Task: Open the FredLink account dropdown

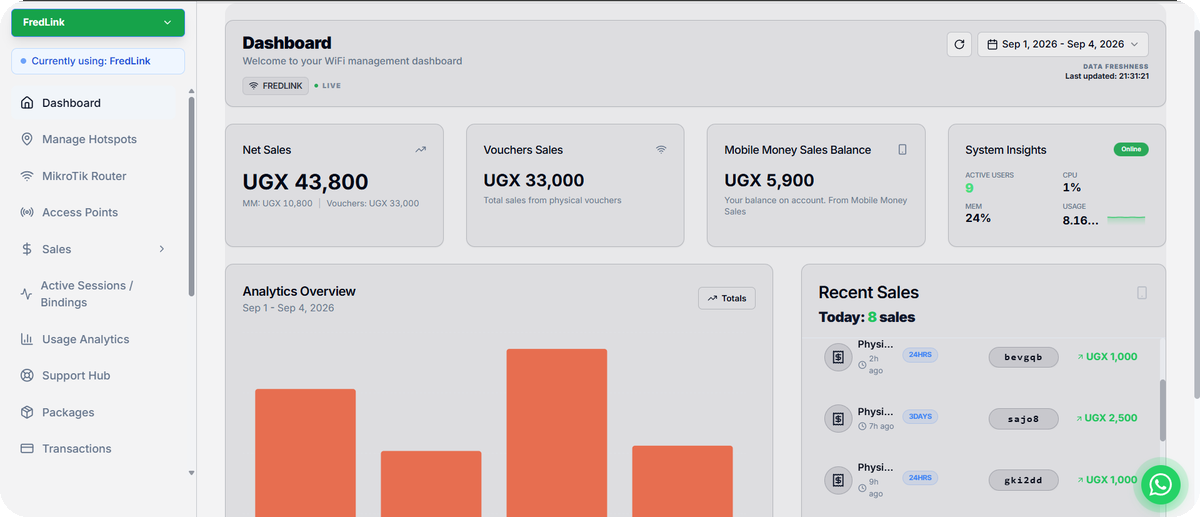Action: coord(98,22)
